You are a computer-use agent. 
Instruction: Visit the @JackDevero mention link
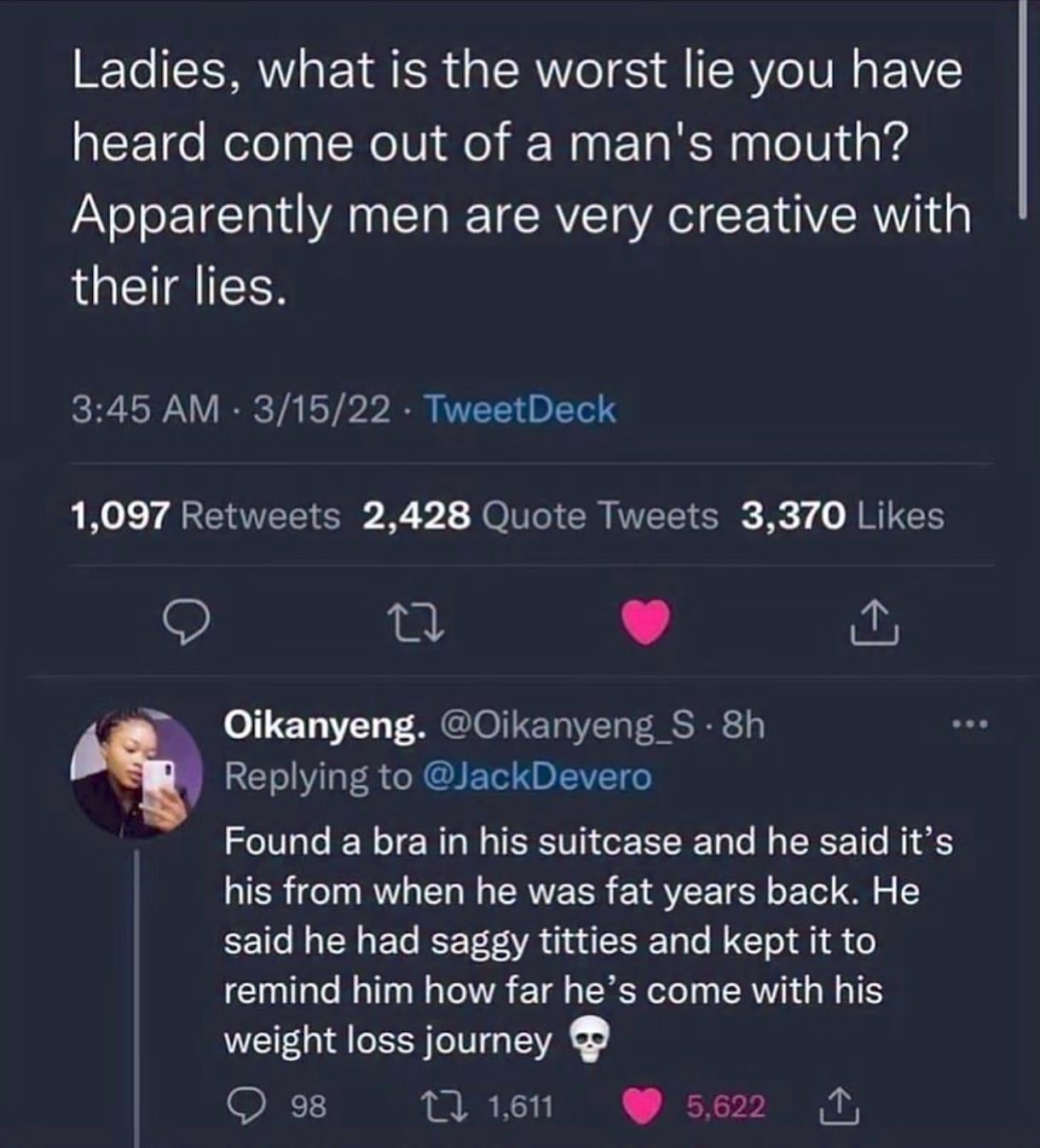[536, 776]
